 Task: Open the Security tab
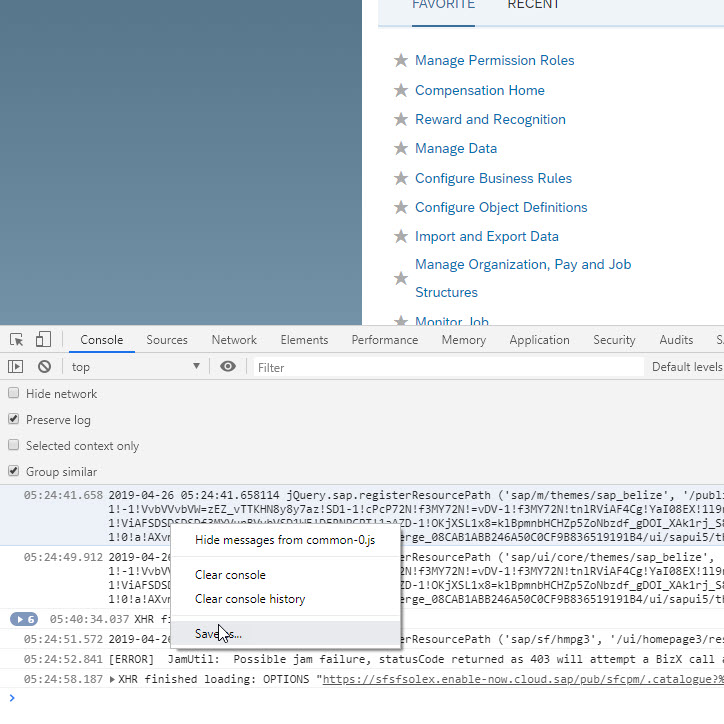[x=614, y=340]
